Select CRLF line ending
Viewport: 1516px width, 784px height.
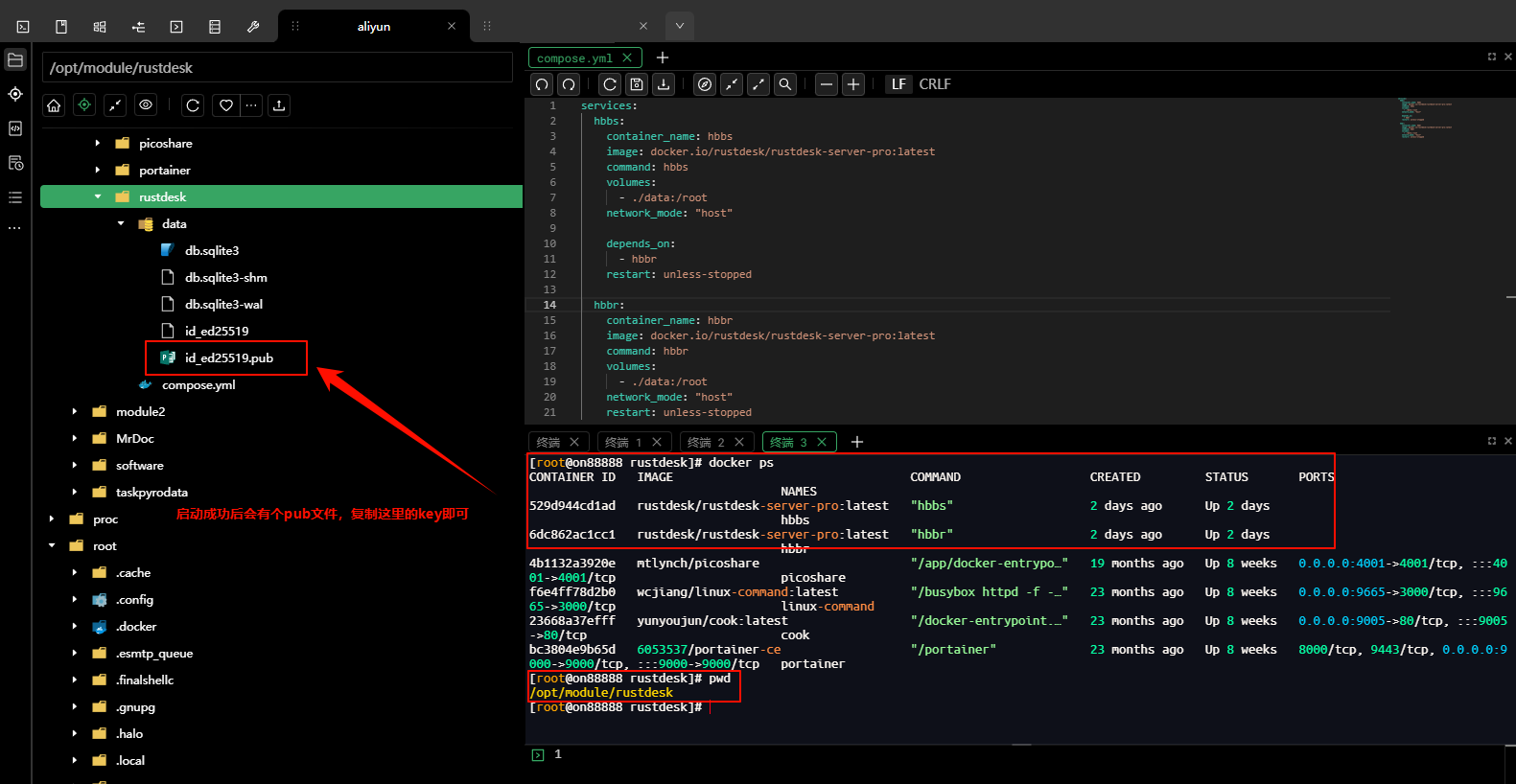coord(935,84)
